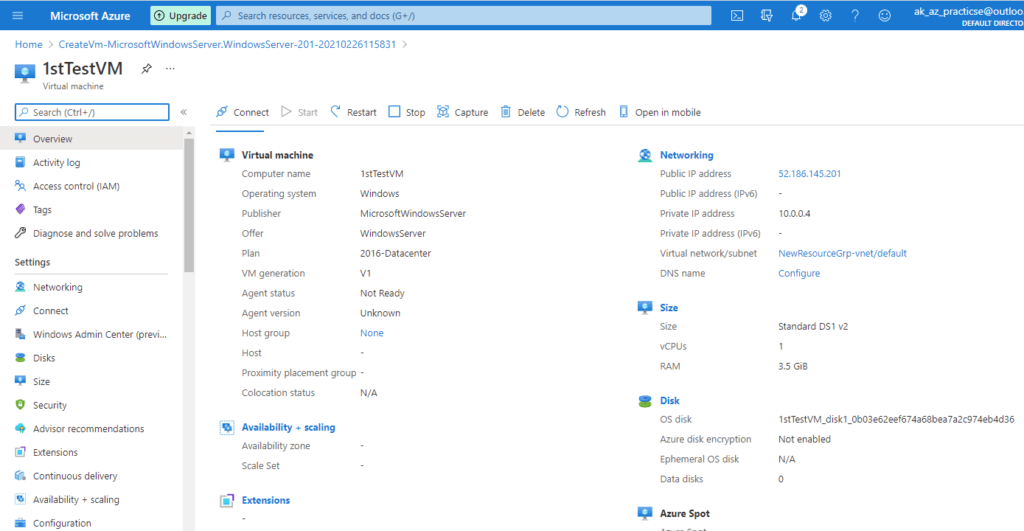Collapse the left menu with double chevron
Viewport: 1024px width, 531px height.
click(x=184, y=112)
